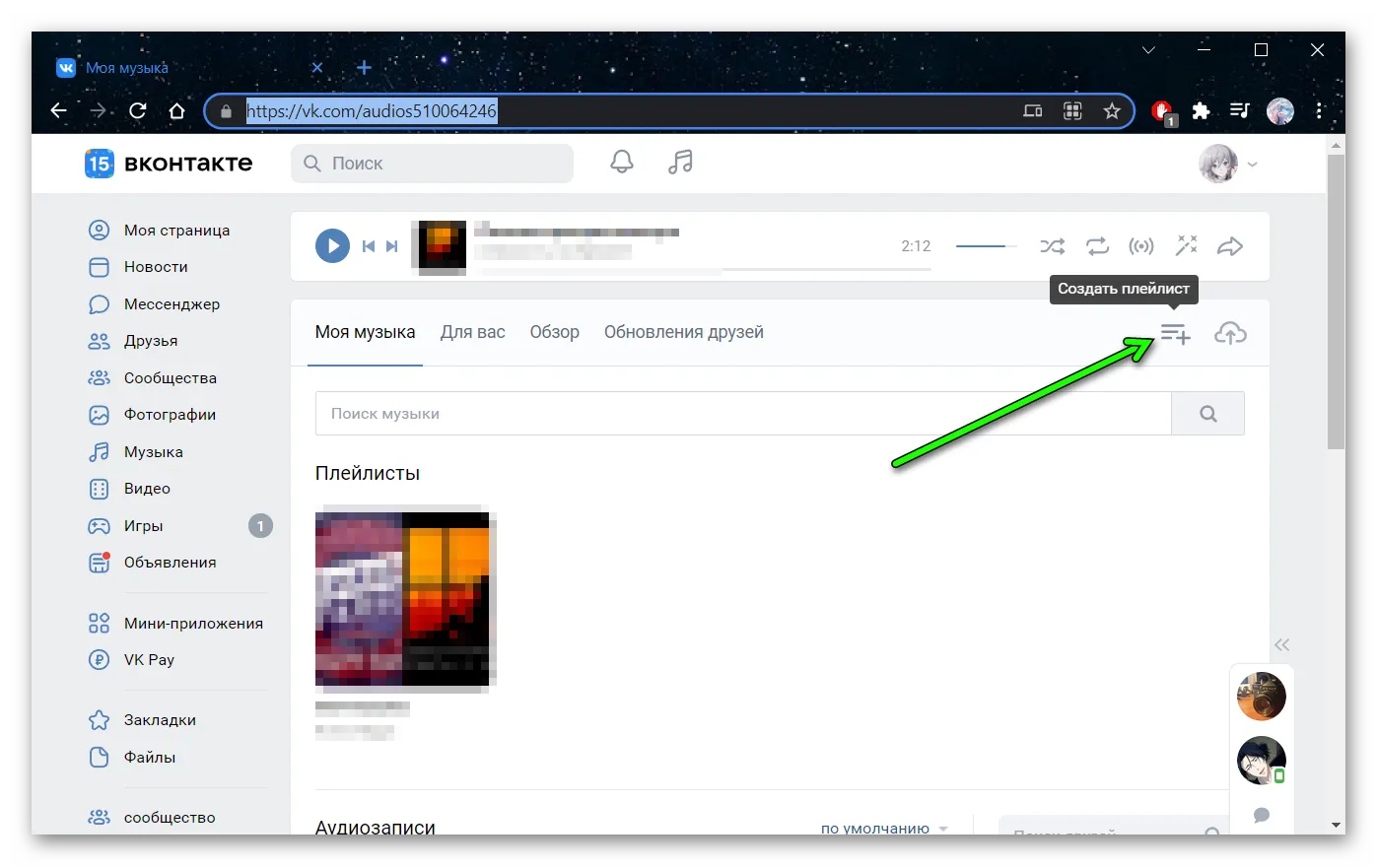Viewport: 1377px width, 868px height.
Task: Toggle shuffle playback
Action: 1052,246
